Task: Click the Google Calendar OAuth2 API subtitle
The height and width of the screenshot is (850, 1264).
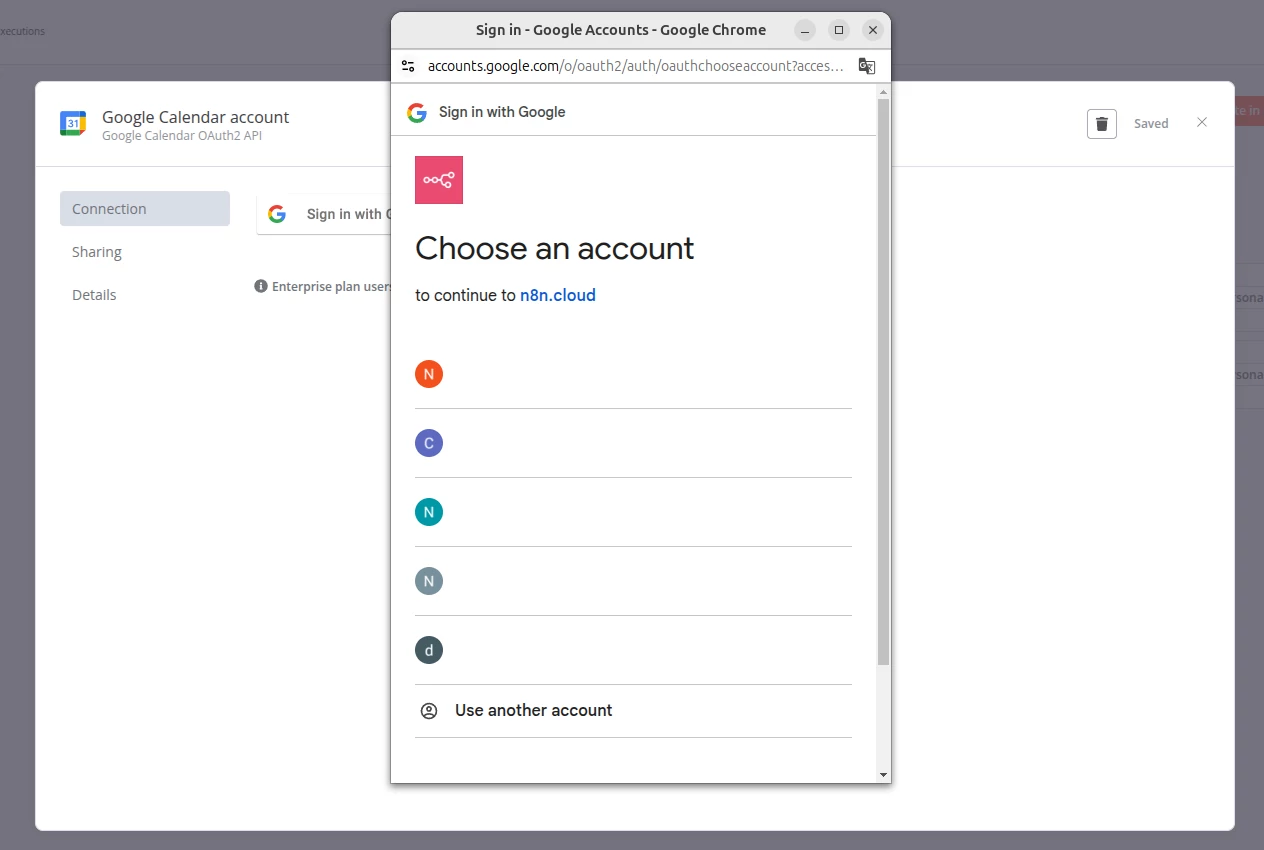Action: click(x=182, y=135)
